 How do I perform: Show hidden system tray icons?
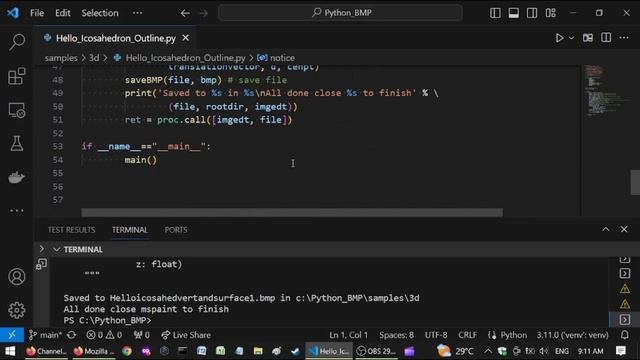point(488,351)
